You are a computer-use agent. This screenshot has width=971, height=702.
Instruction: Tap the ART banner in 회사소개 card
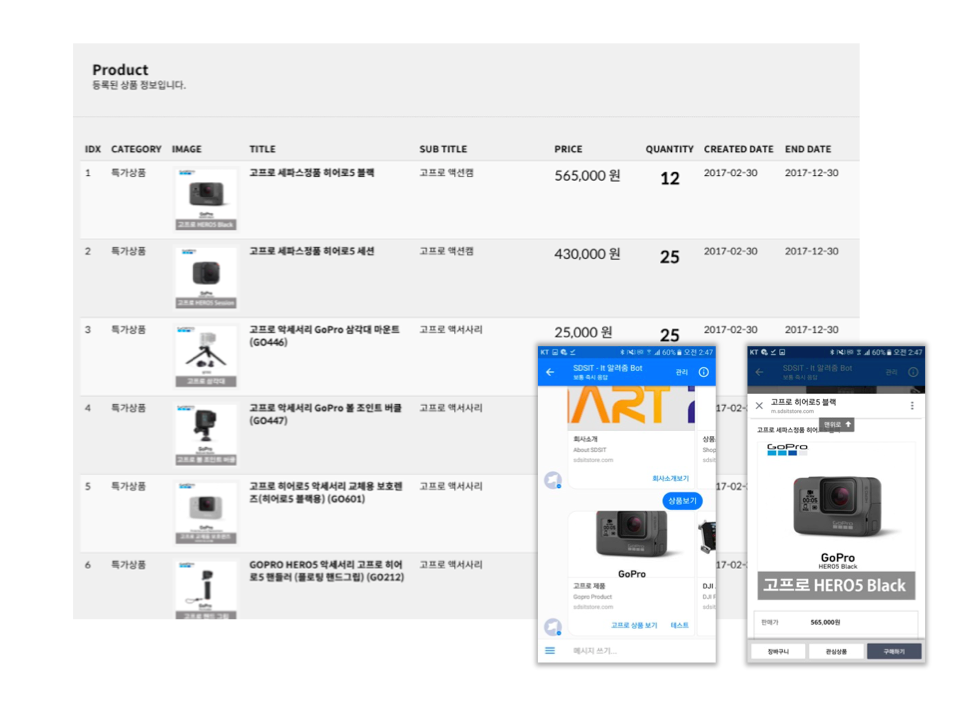coord(631,407)
